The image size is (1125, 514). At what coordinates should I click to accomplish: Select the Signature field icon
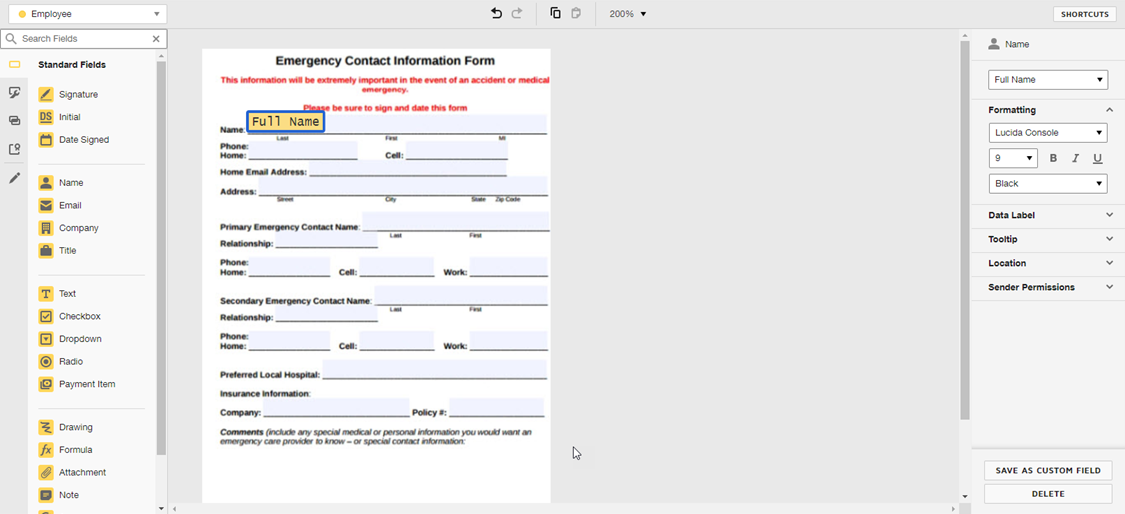(x=46, y=94)
